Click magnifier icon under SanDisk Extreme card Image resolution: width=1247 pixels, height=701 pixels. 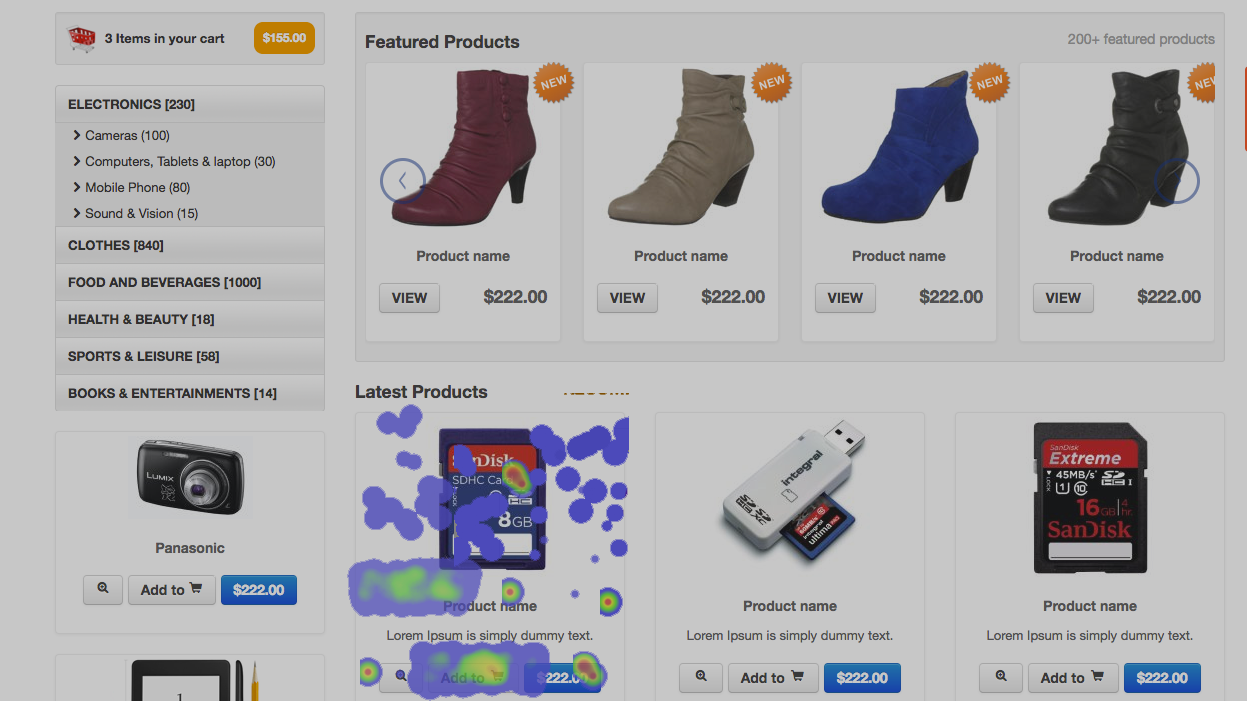(x=1001, y=677)
